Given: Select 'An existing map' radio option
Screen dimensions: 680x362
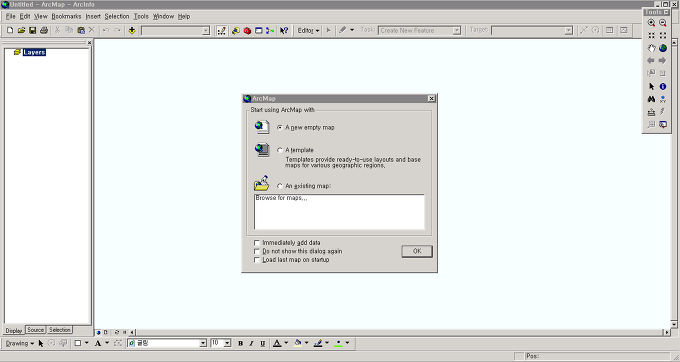Looking at the screenshot, I should 280,186.
